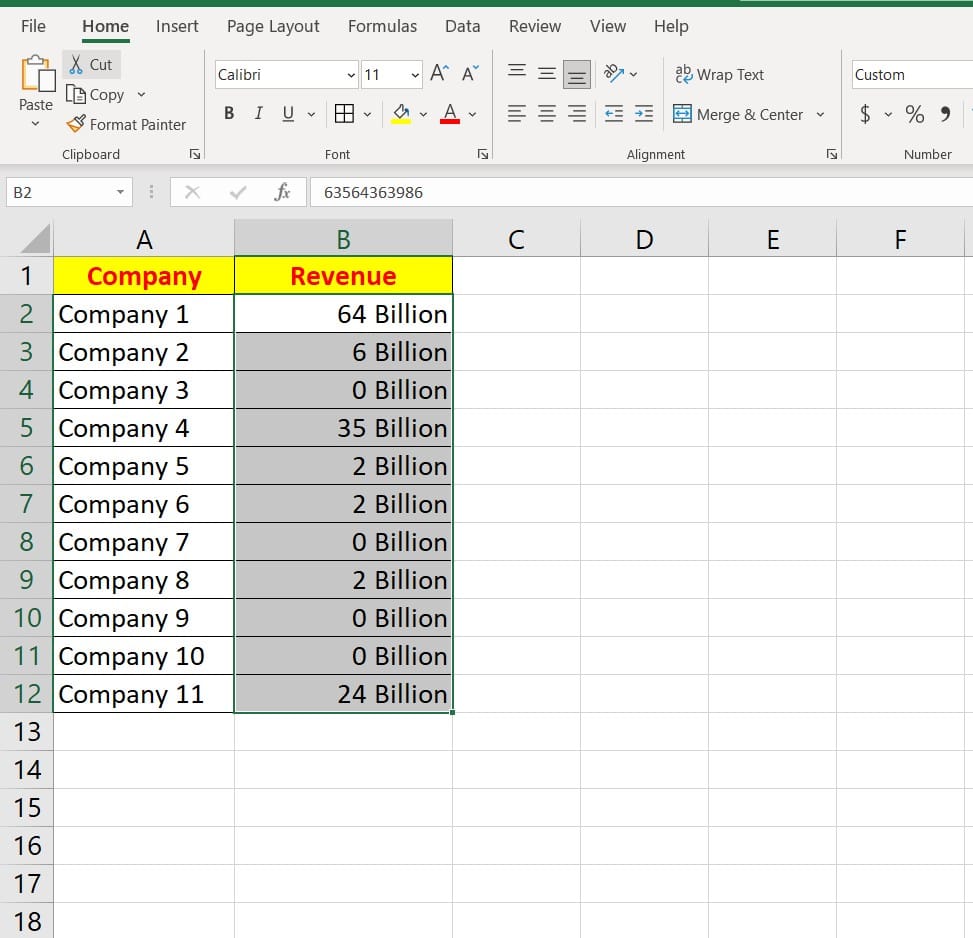Click the Merge & Center button
Screen dimensions: 973x938
click(x=738, y=115)
